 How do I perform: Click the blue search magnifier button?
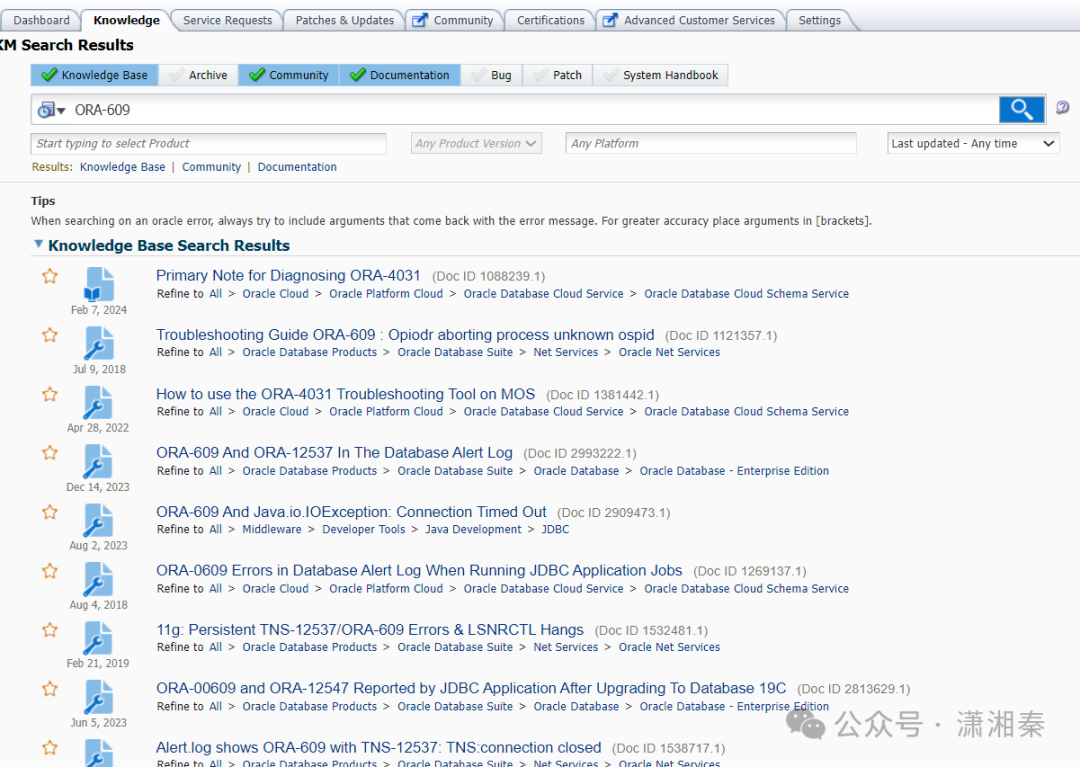point(1021,109)
